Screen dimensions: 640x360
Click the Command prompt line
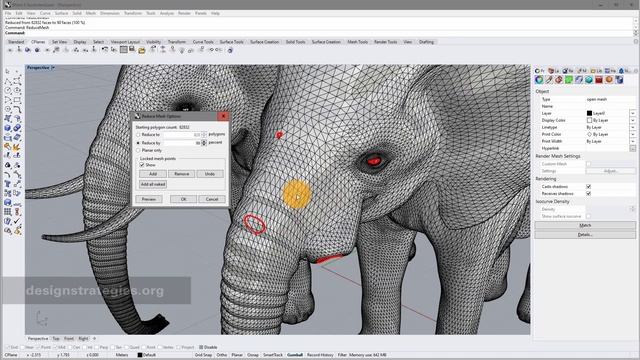[318, 33]
